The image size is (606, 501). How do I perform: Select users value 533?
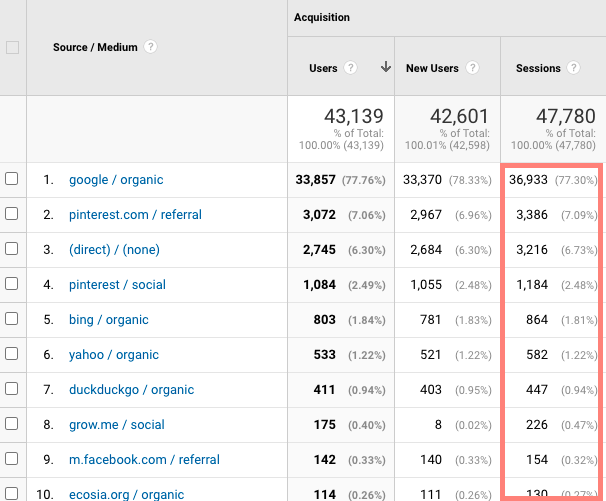click(325, 355)
